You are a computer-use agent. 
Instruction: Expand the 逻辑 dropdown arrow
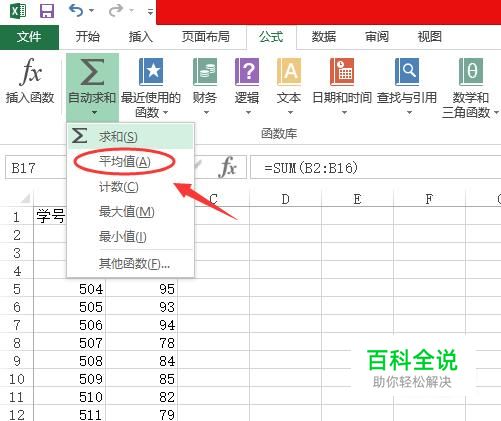pos(248,113)
